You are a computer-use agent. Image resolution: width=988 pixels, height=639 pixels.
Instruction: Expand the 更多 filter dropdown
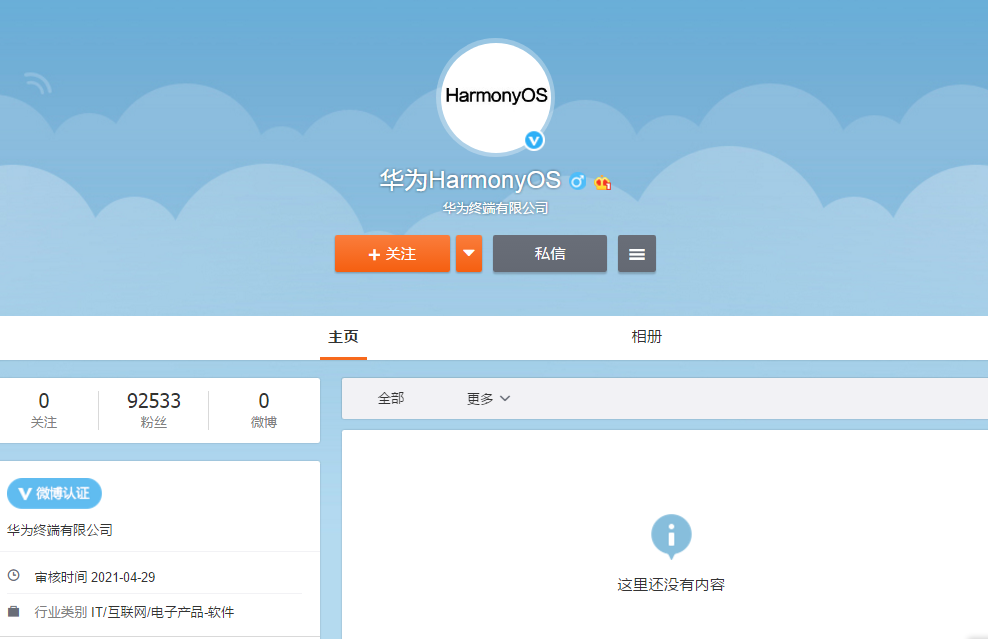click(488, 399)
